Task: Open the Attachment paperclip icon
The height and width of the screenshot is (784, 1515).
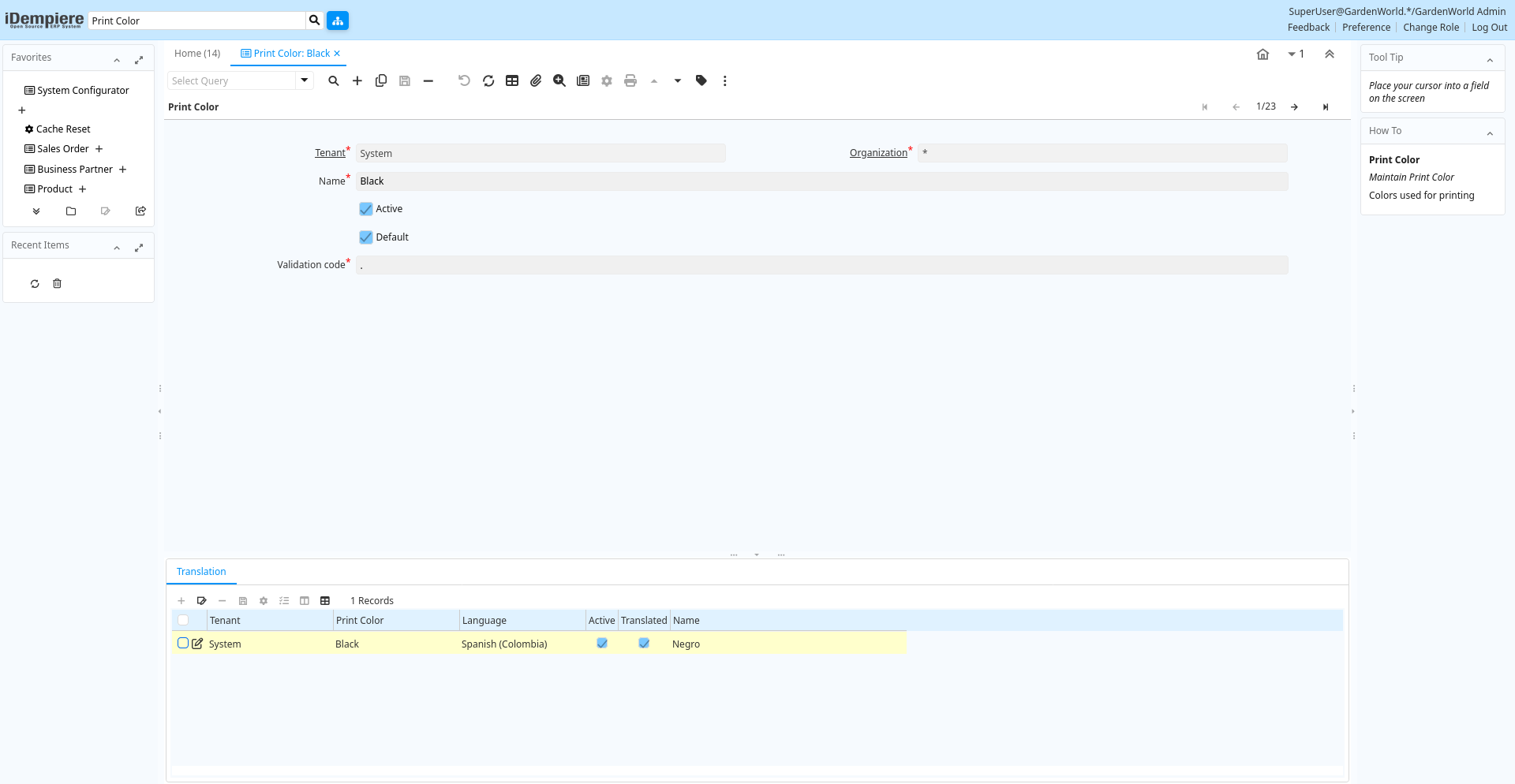Action: point(536,80)
